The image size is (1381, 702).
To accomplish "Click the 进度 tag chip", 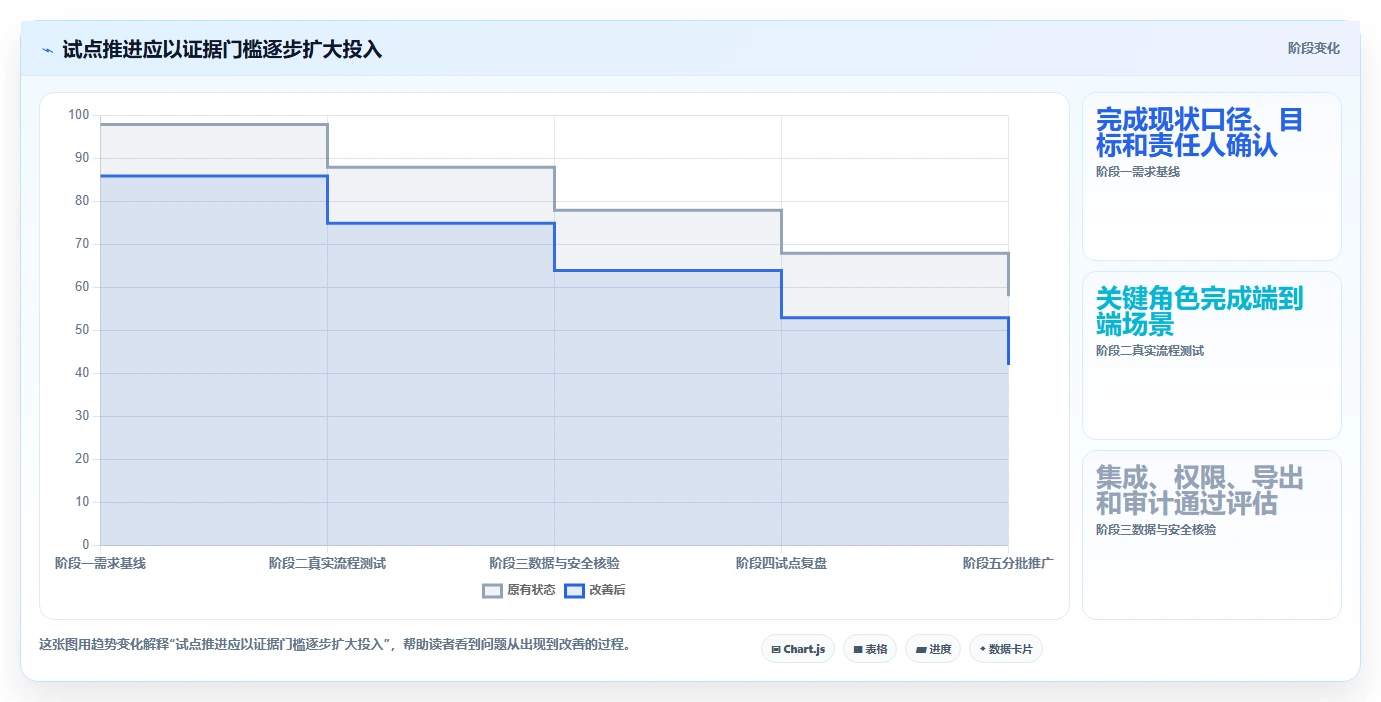I will [933, 649].
